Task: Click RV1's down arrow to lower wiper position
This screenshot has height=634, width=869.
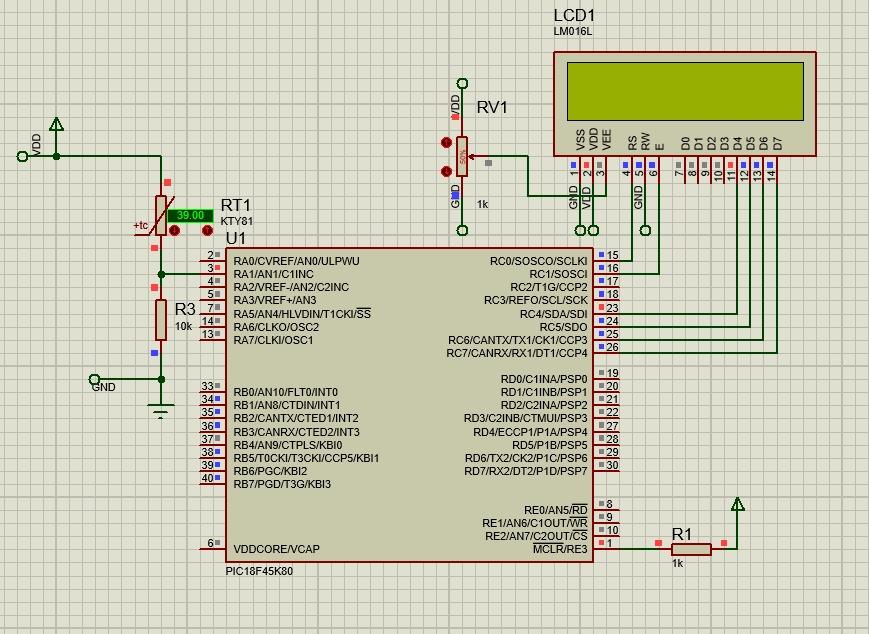Action: point(446,170)
